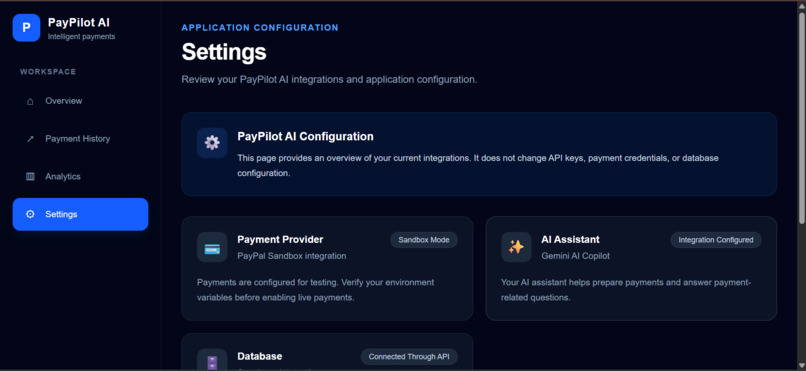Click the page vertical scrollbar
The width and height of the screenshot is (806, 371).
pyautogui.click(x=802, y=118)
